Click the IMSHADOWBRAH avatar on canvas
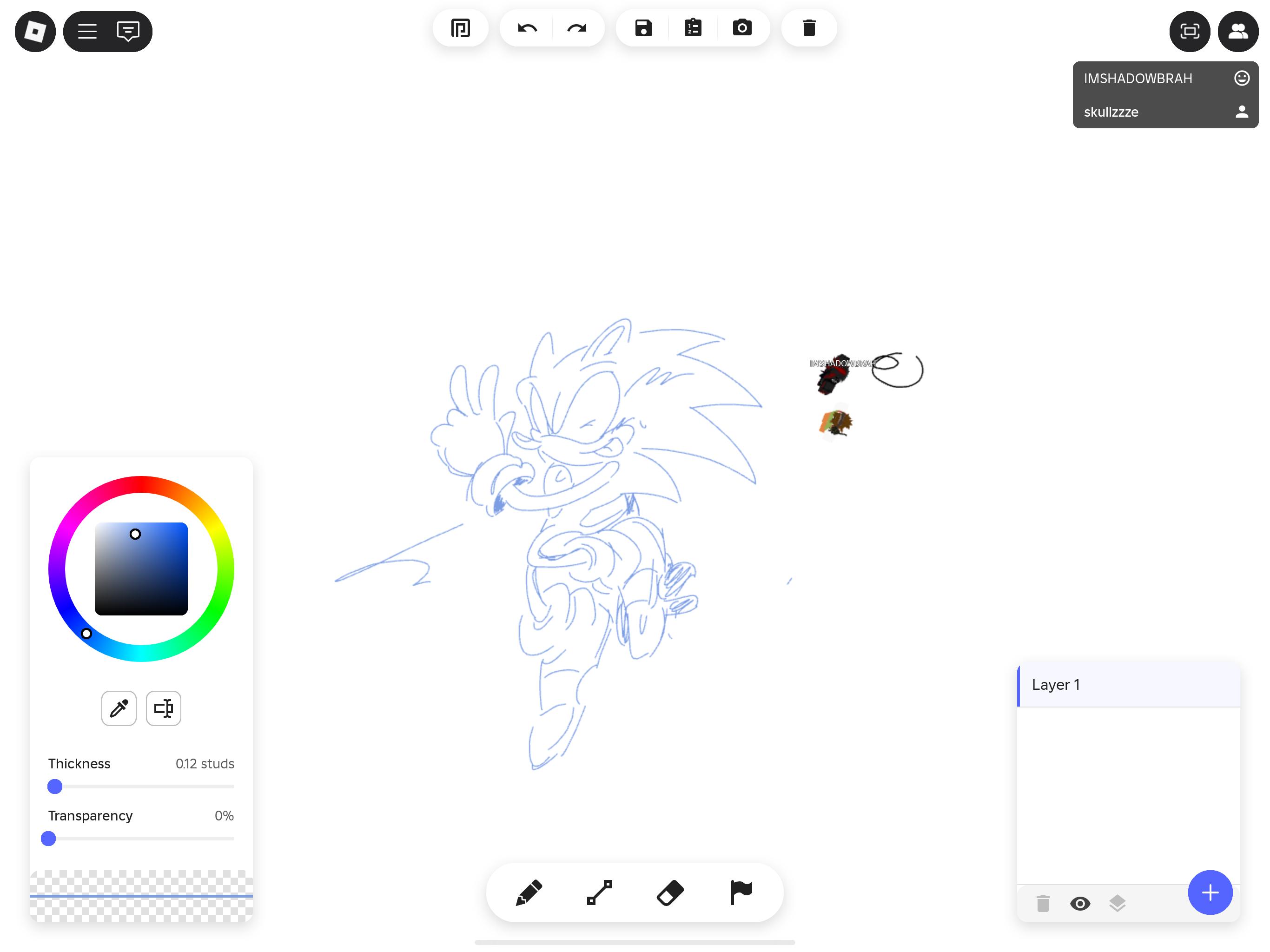This screenshot has width=1270, height=952. pos(833,375)
